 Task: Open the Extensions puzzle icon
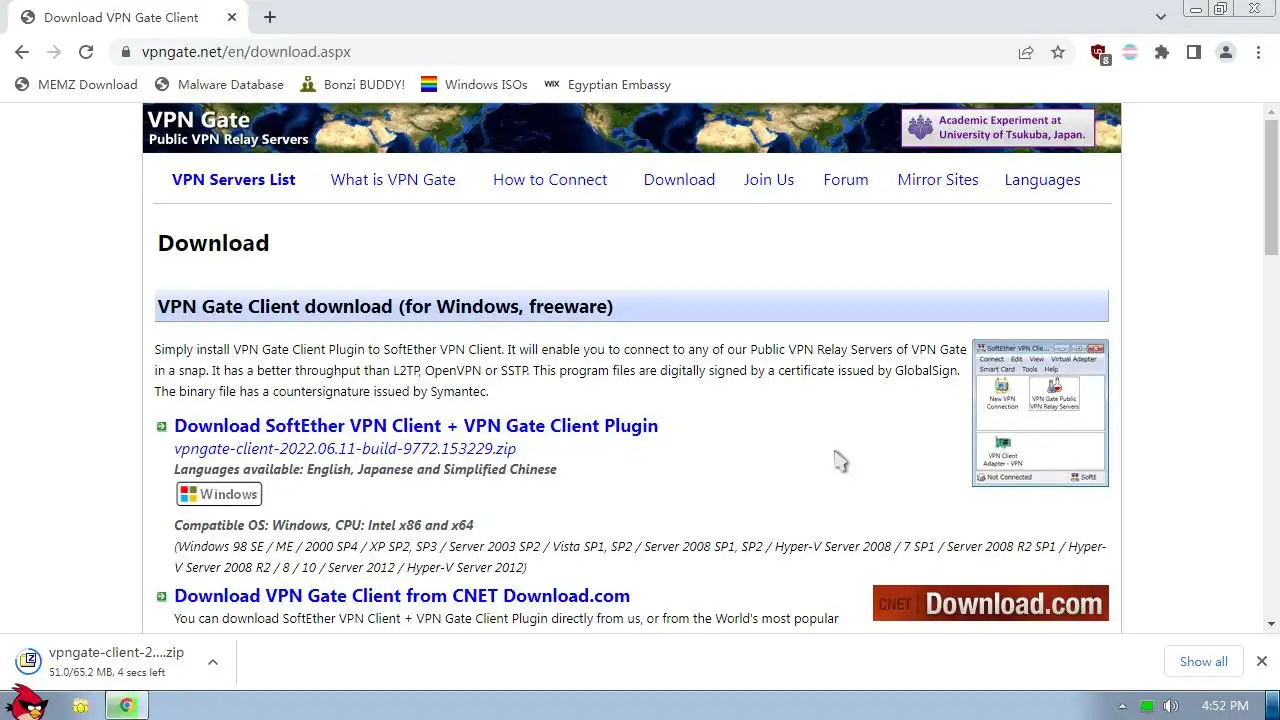click(x=1162, y=52)
